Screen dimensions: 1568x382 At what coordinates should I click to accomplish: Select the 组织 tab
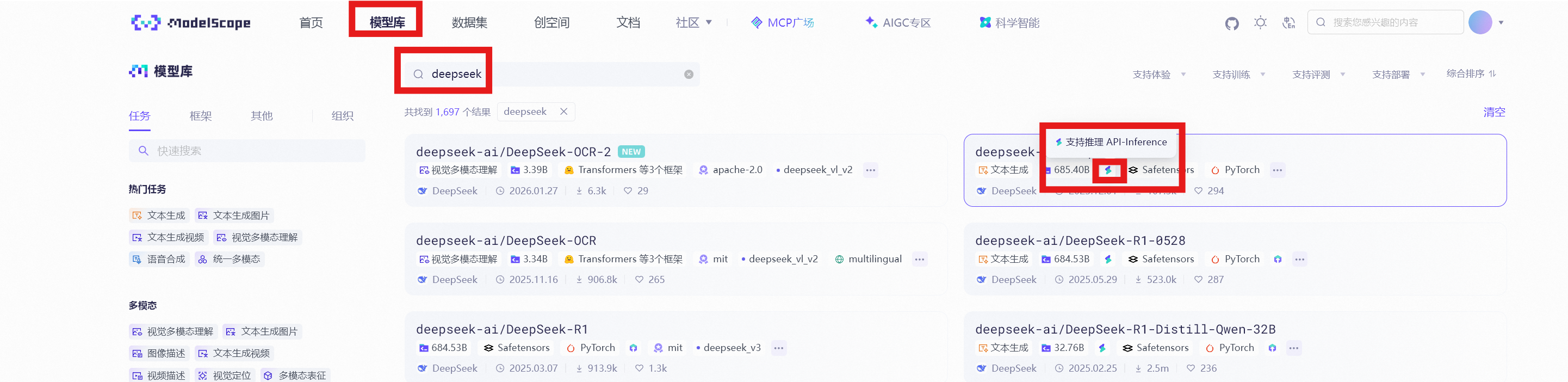coord(342,116)
